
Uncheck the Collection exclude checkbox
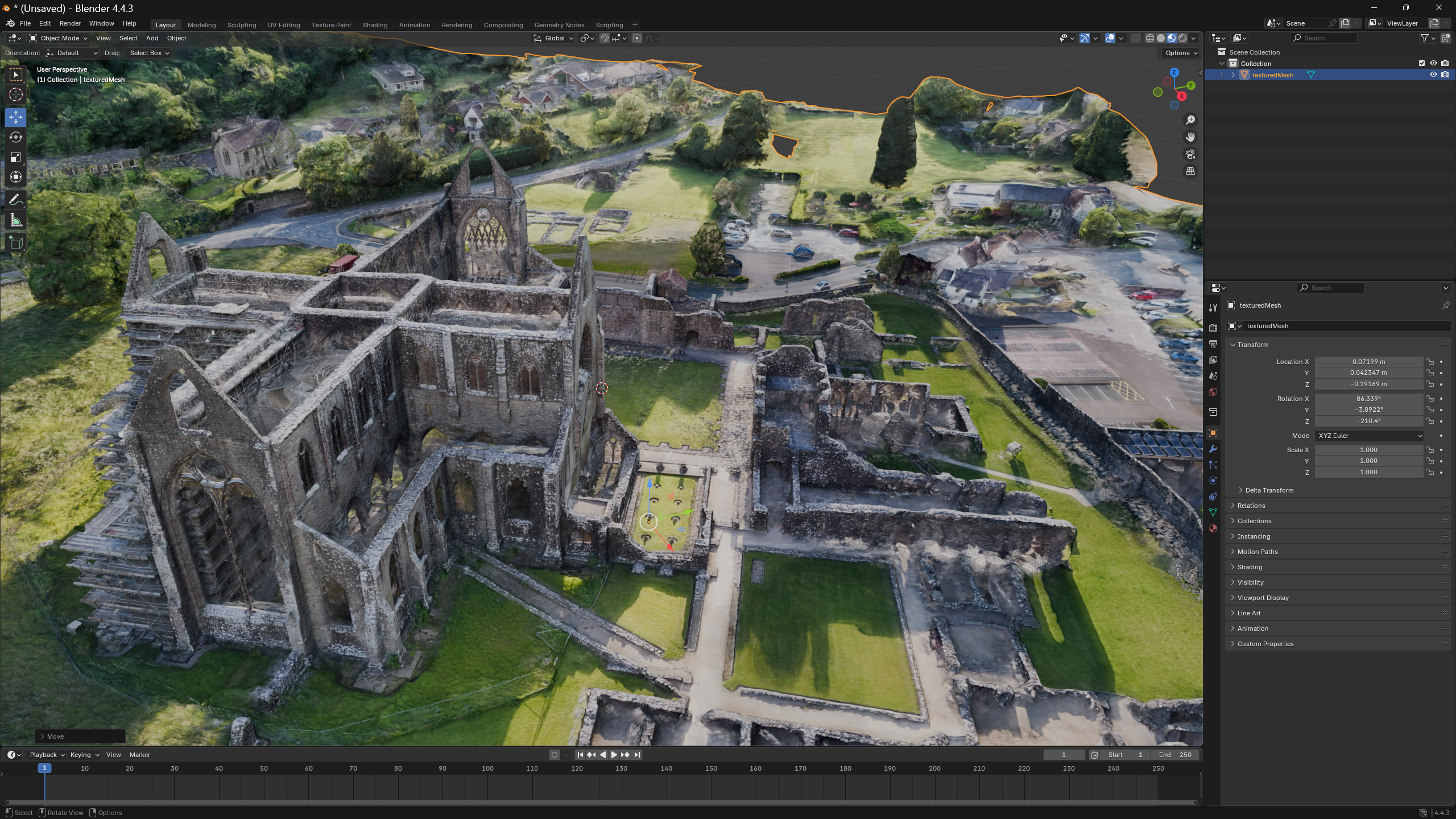1422,64
